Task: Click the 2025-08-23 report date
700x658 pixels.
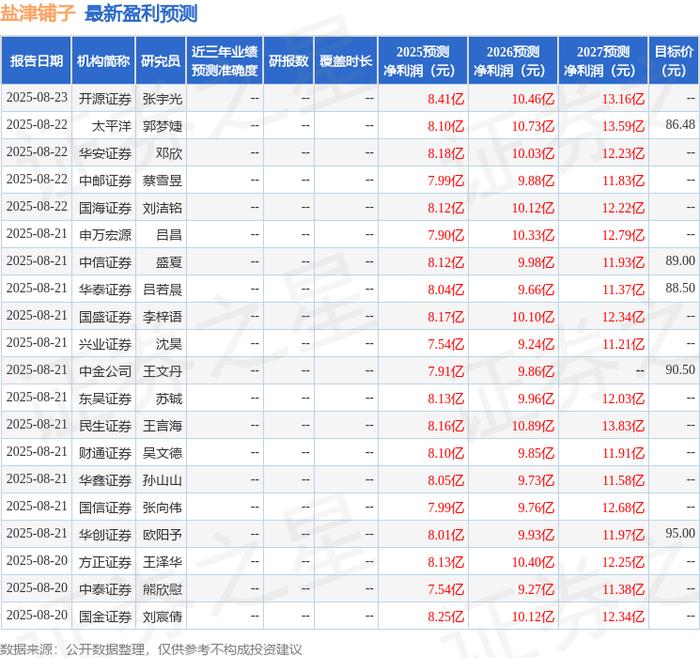Action: (x=37, y=97)
